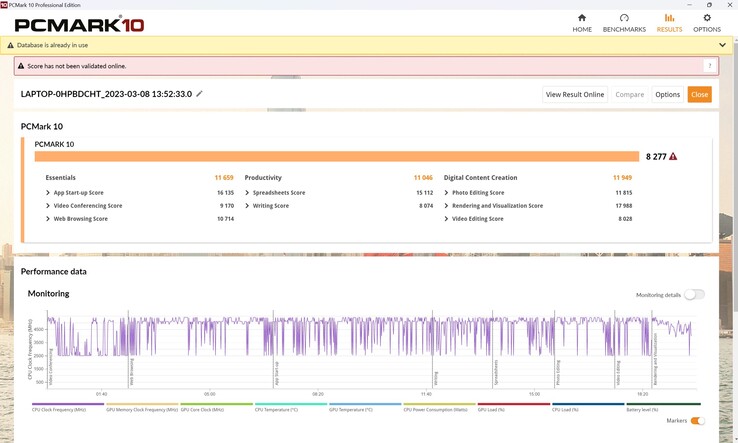Open the Benchmarks gauge icon
738x443 pixels.
[624, 18]
